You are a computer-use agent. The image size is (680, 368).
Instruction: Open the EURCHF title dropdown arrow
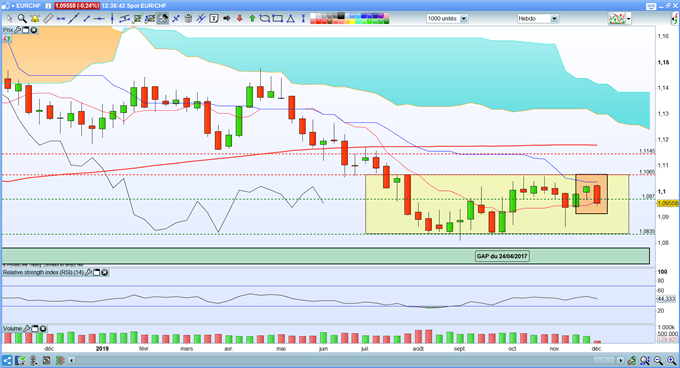point(13,6)
